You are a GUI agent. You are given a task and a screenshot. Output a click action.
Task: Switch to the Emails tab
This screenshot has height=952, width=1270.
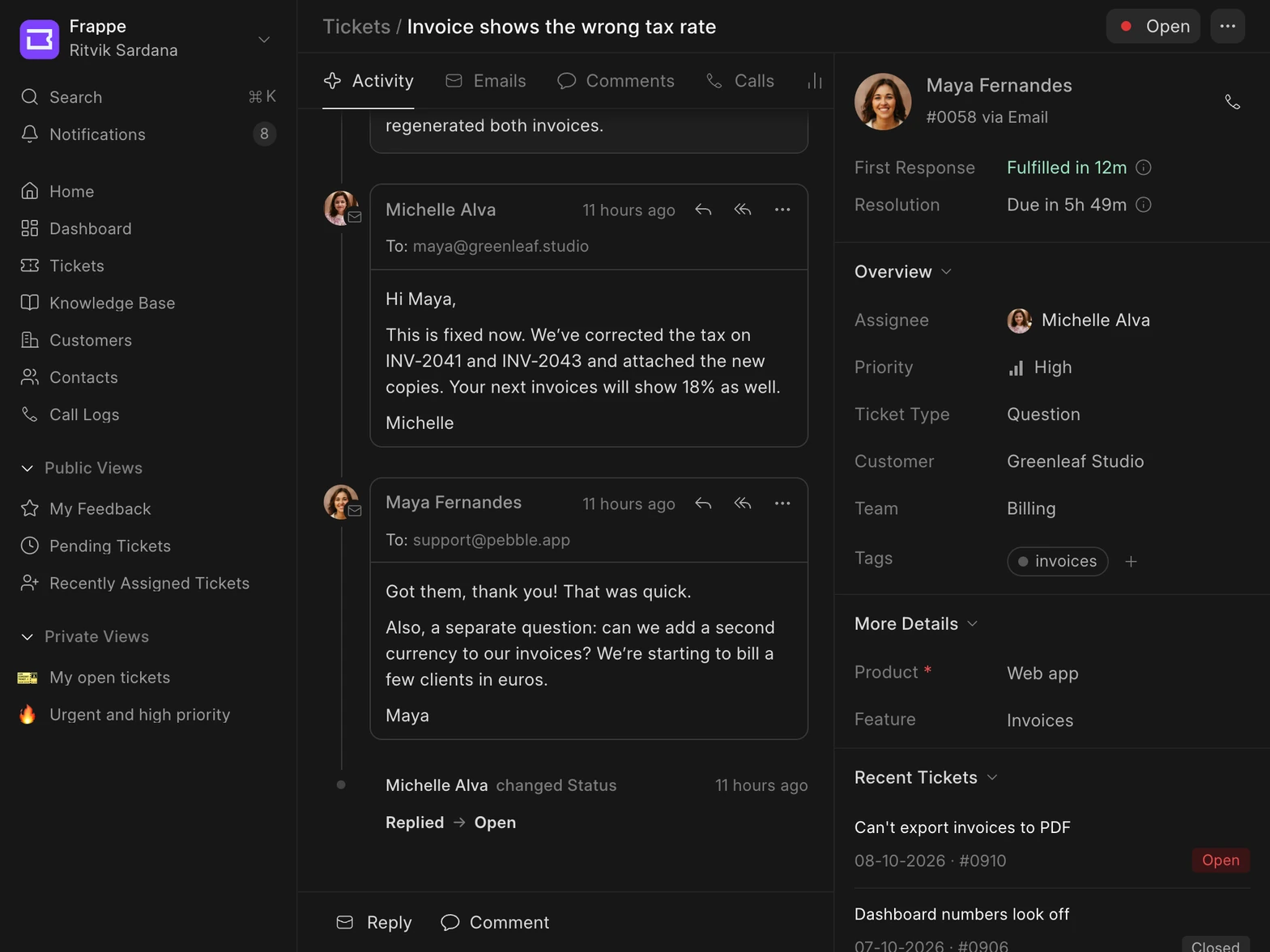point(486,81)
